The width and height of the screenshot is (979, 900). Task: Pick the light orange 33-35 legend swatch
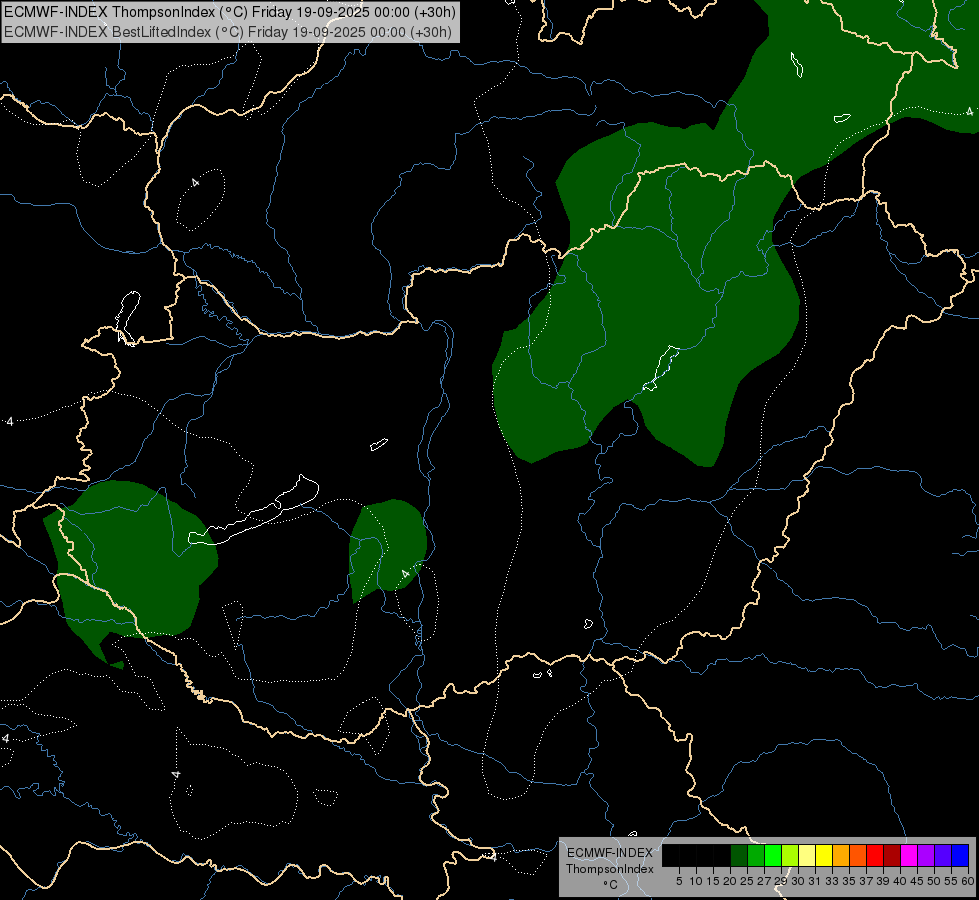841,855
